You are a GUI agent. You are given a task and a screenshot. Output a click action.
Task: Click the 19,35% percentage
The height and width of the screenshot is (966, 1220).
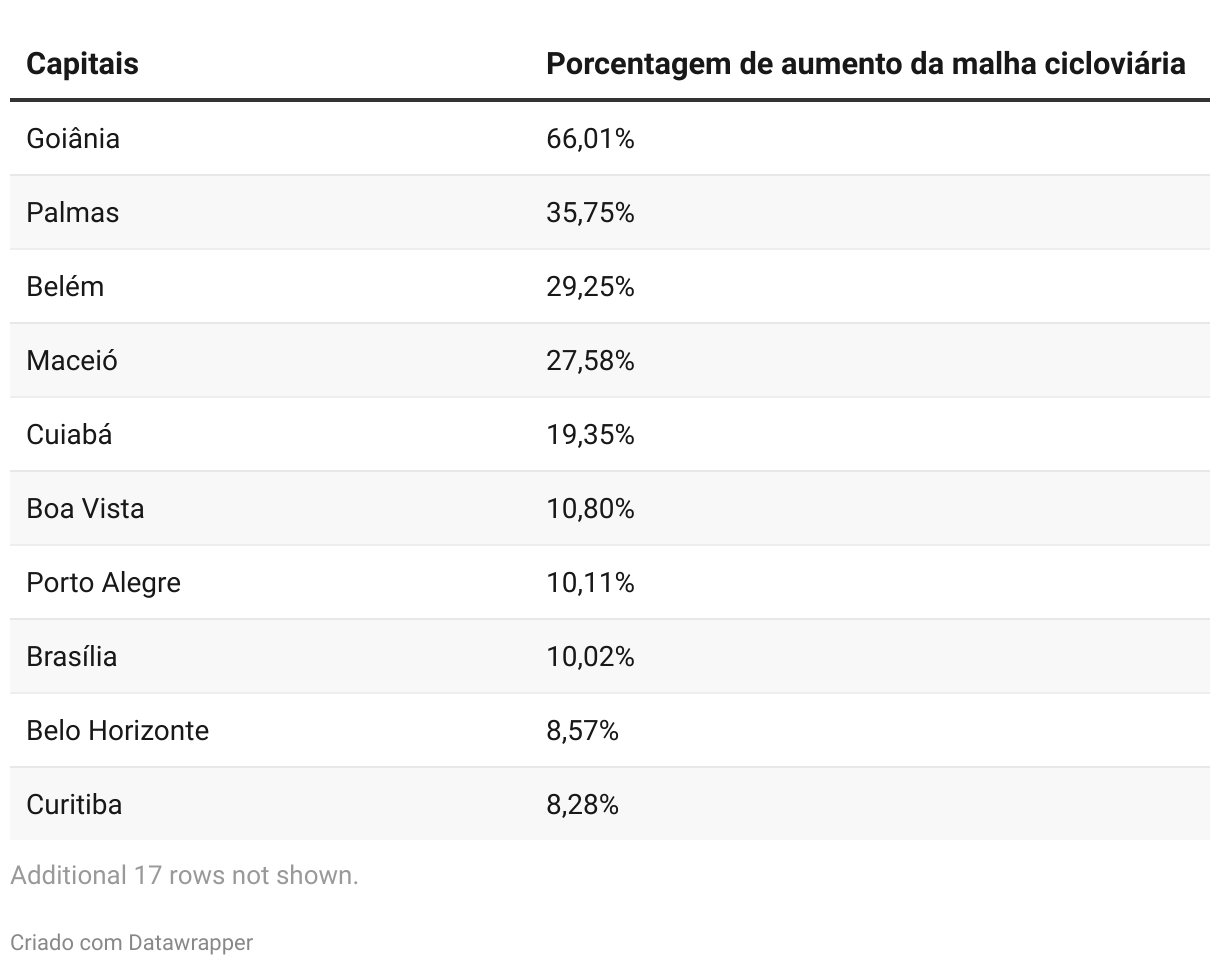click(x=590, y=434)
